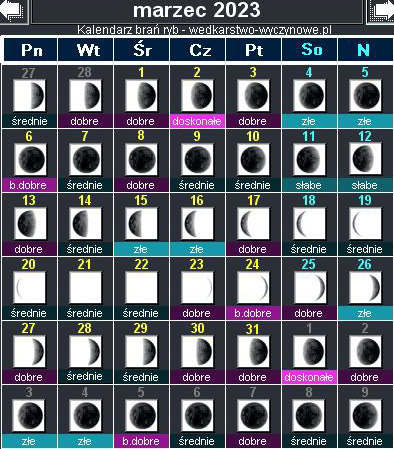Click the crescent moon icon for March 17
The image size is (394, 449).
253,224
